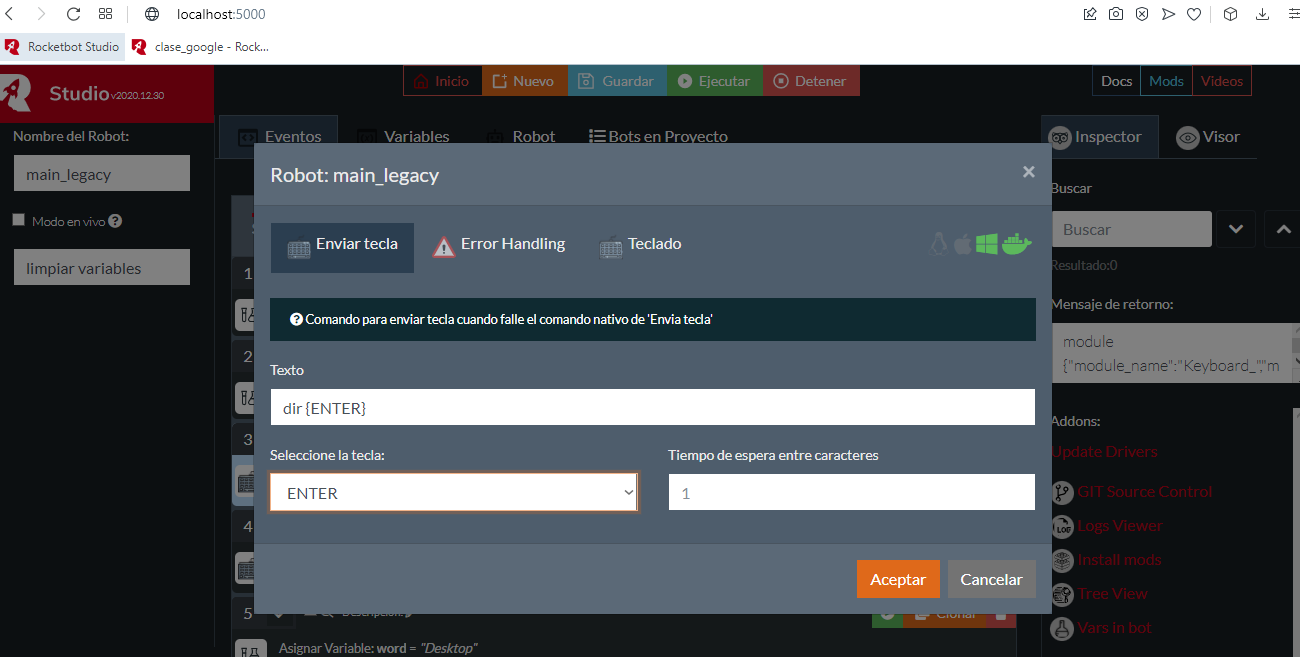Enable the Modo en vivo checkbox
Image resolution: width=1300 pixels, height=657 pixels.
tap(19, 220)
